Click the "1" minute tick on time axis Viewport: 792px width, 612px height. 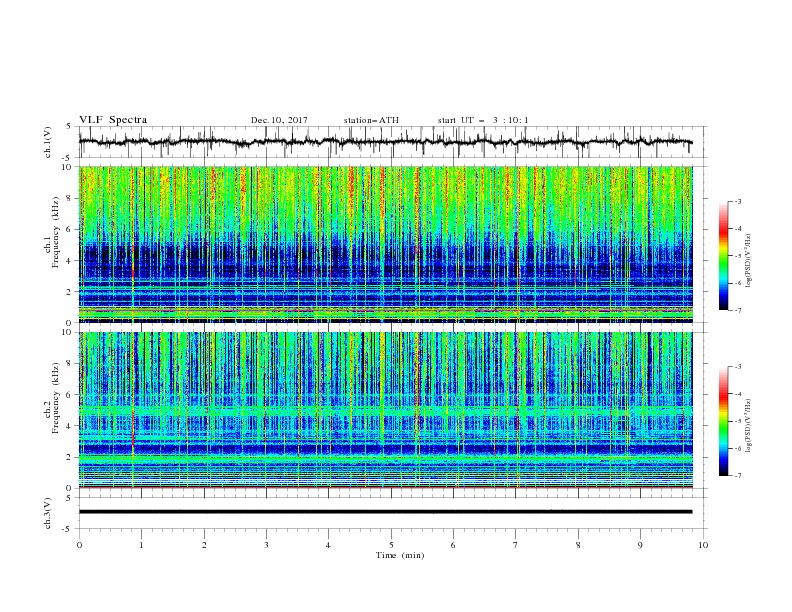[x=141, y=545]
